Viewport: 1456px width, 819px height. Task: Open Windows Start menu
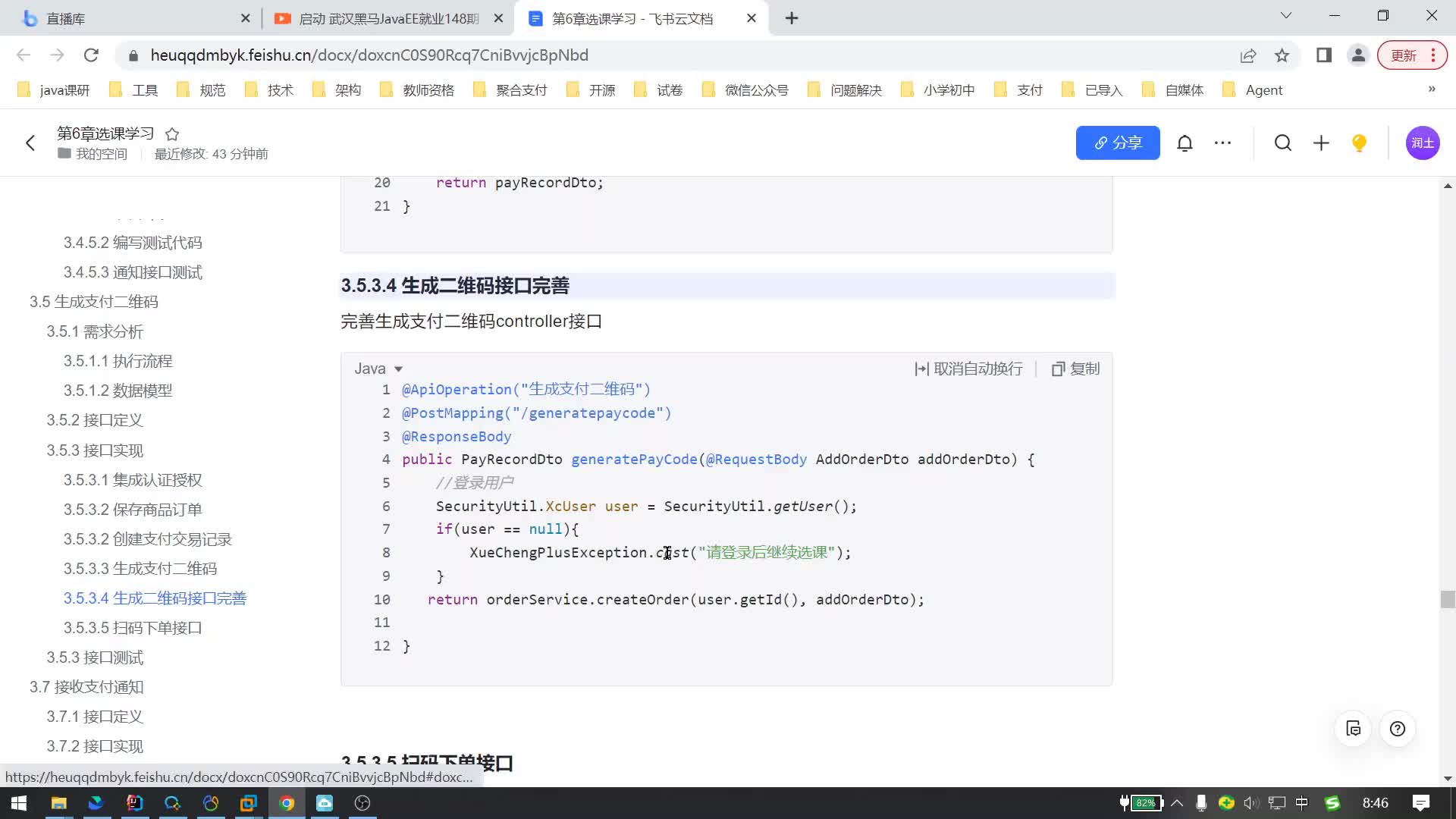pyautogui.click(x=19, y=803)
